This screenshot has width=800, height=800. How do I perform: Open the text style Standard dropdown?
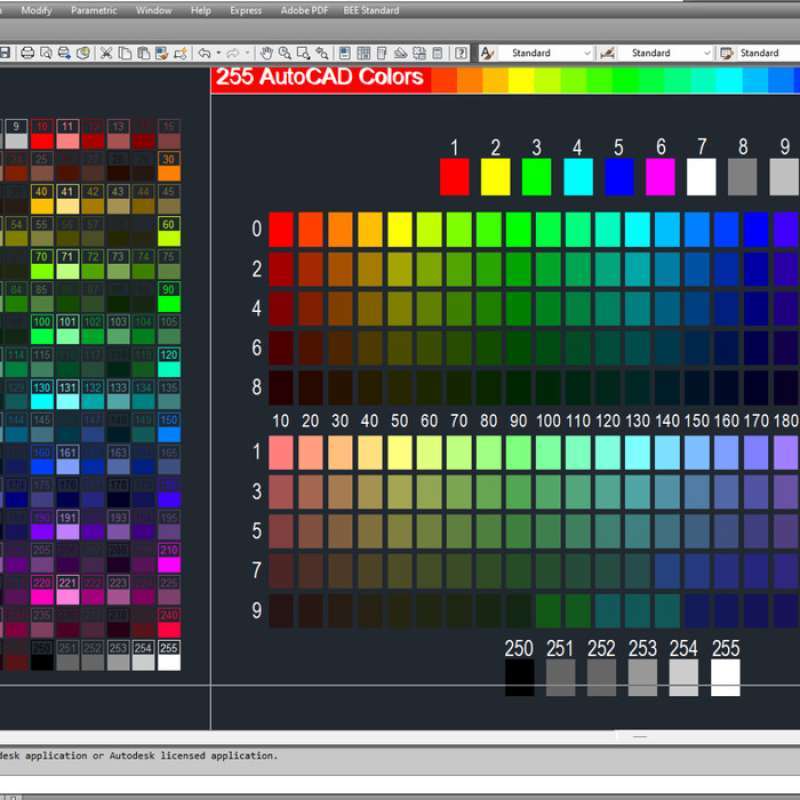(x=588, y=52)
